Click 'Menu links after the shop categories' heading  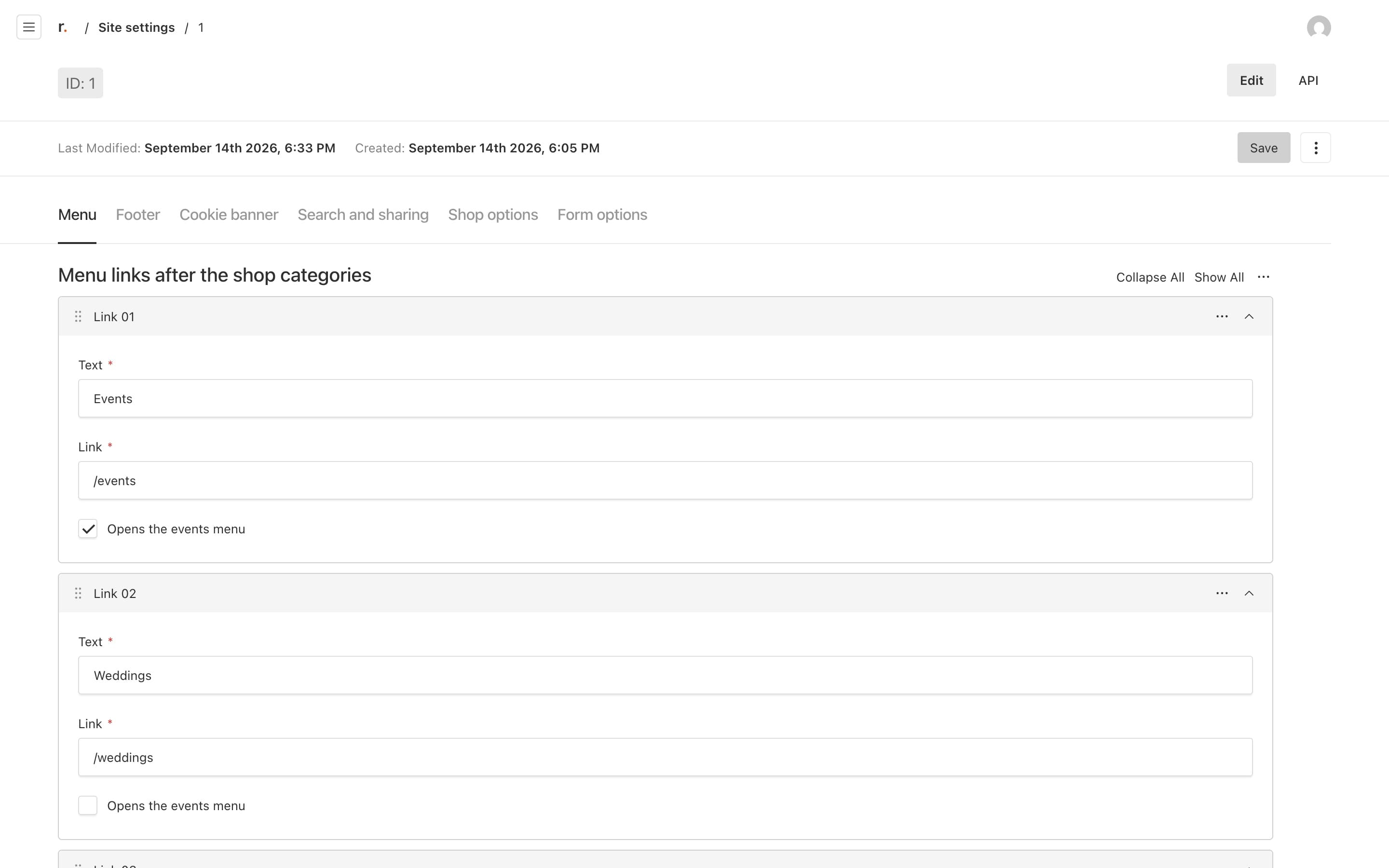pyautogui.click(x=215, y=275)
